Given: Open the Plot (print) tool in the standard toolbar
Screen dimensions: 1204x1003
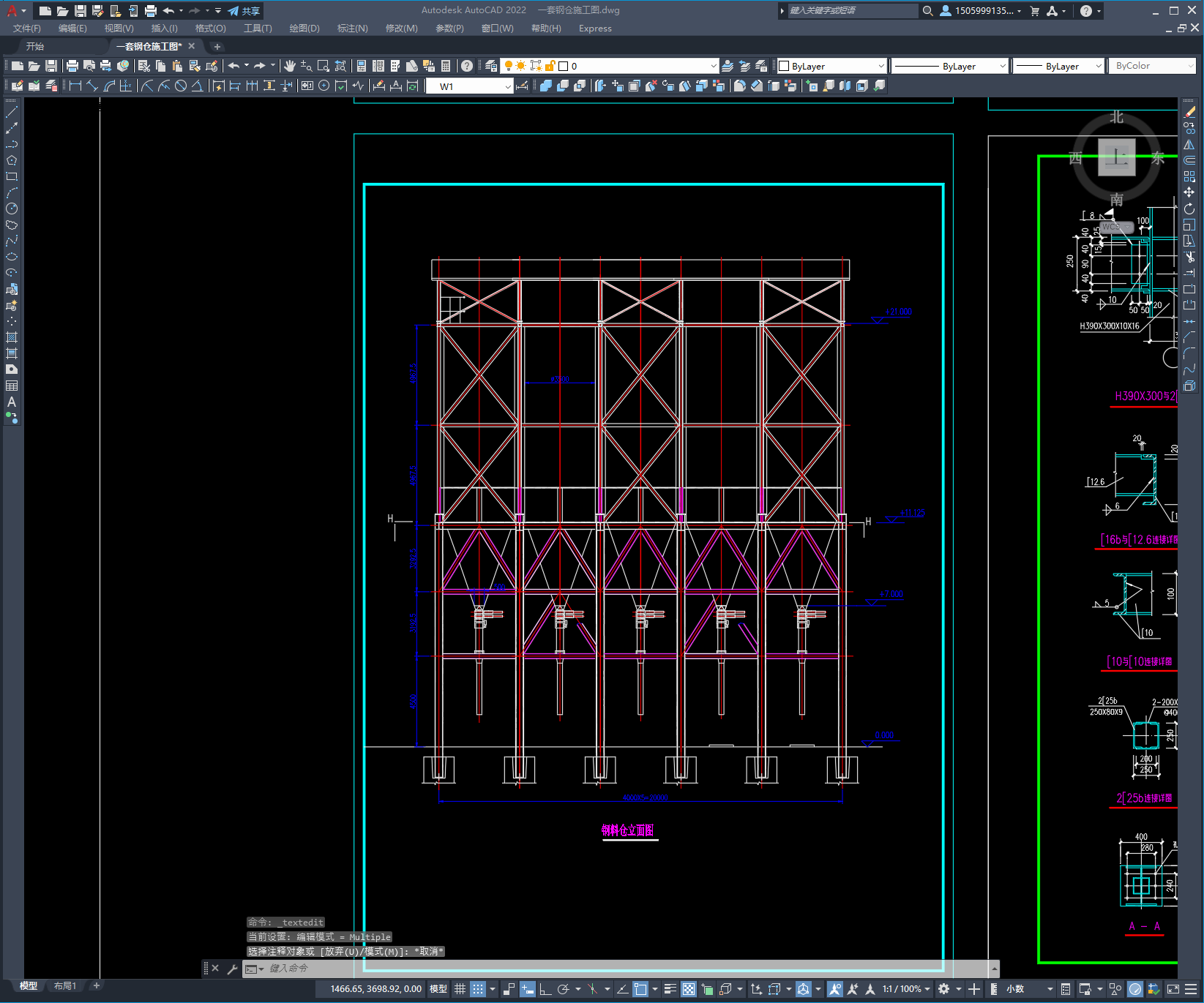Looking at the screenshot, I should tap(72, 66).
